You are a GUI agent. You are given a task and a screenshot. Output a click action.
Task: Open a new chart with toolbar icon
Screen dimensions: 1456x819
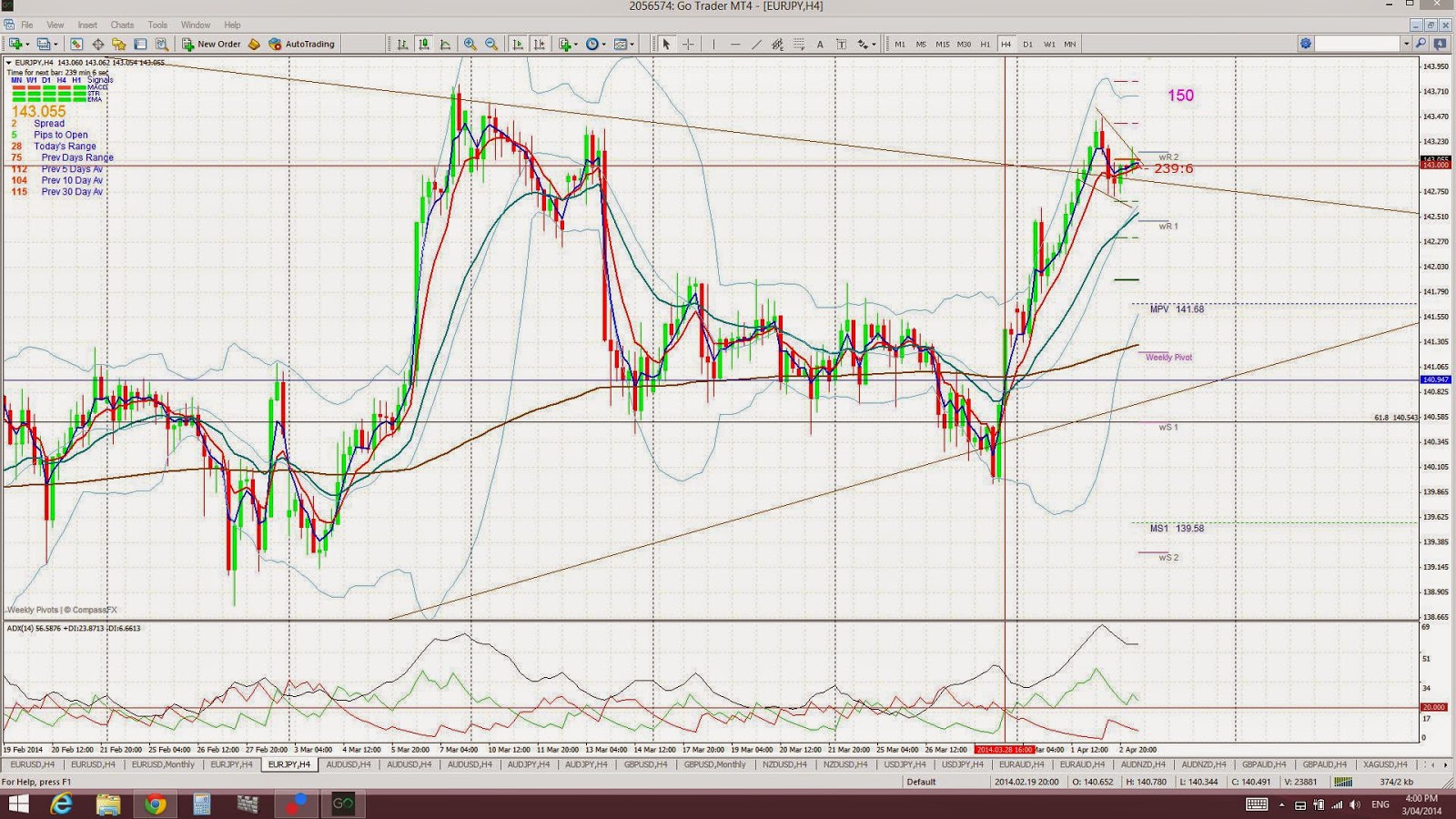[x=15, y=44]
